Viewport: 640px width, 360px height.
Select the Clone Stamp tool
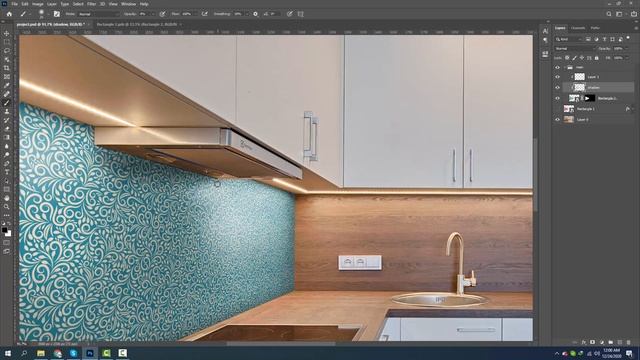[7, 111]
